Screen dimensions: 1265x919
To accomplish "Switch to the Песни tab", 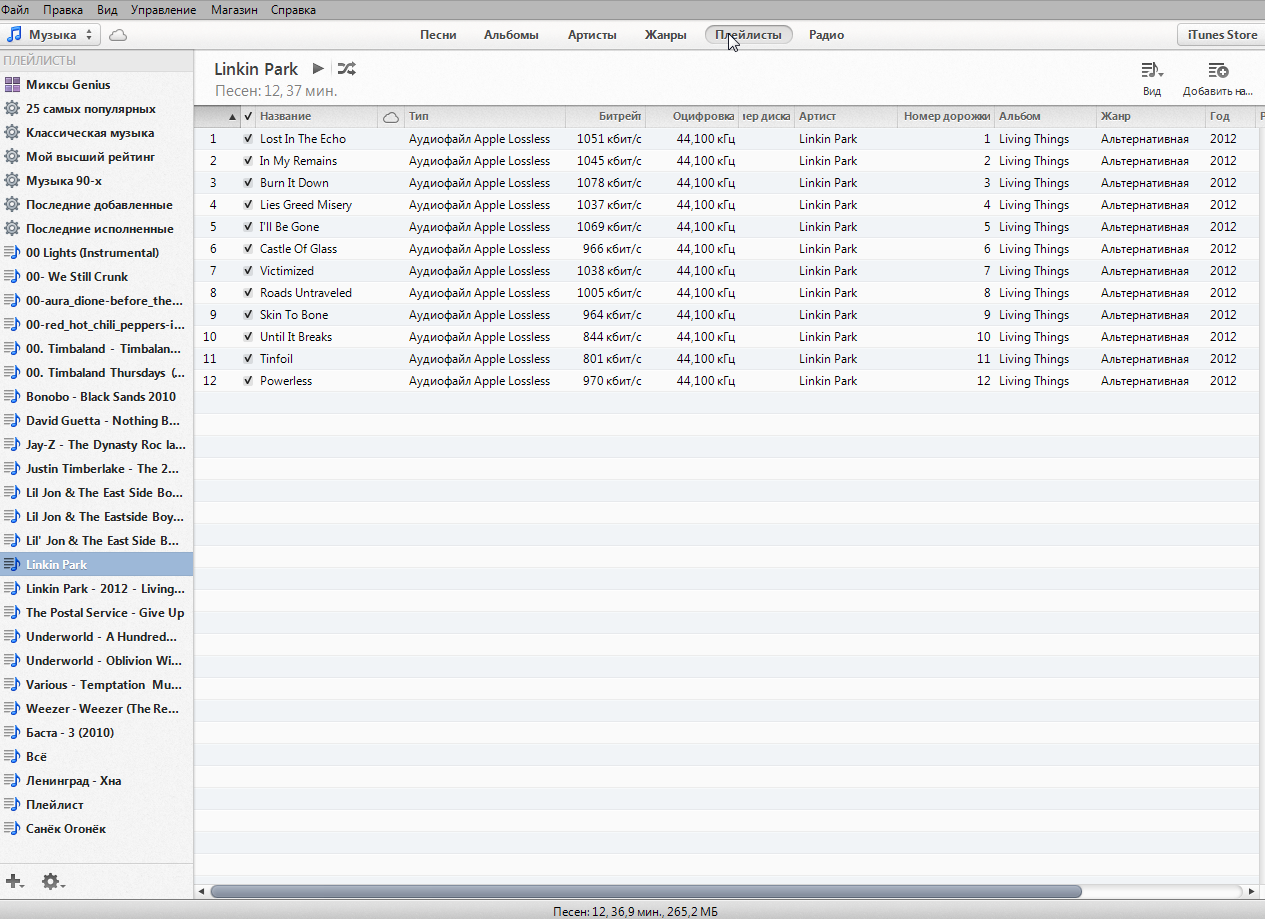I will coord(438,35).
